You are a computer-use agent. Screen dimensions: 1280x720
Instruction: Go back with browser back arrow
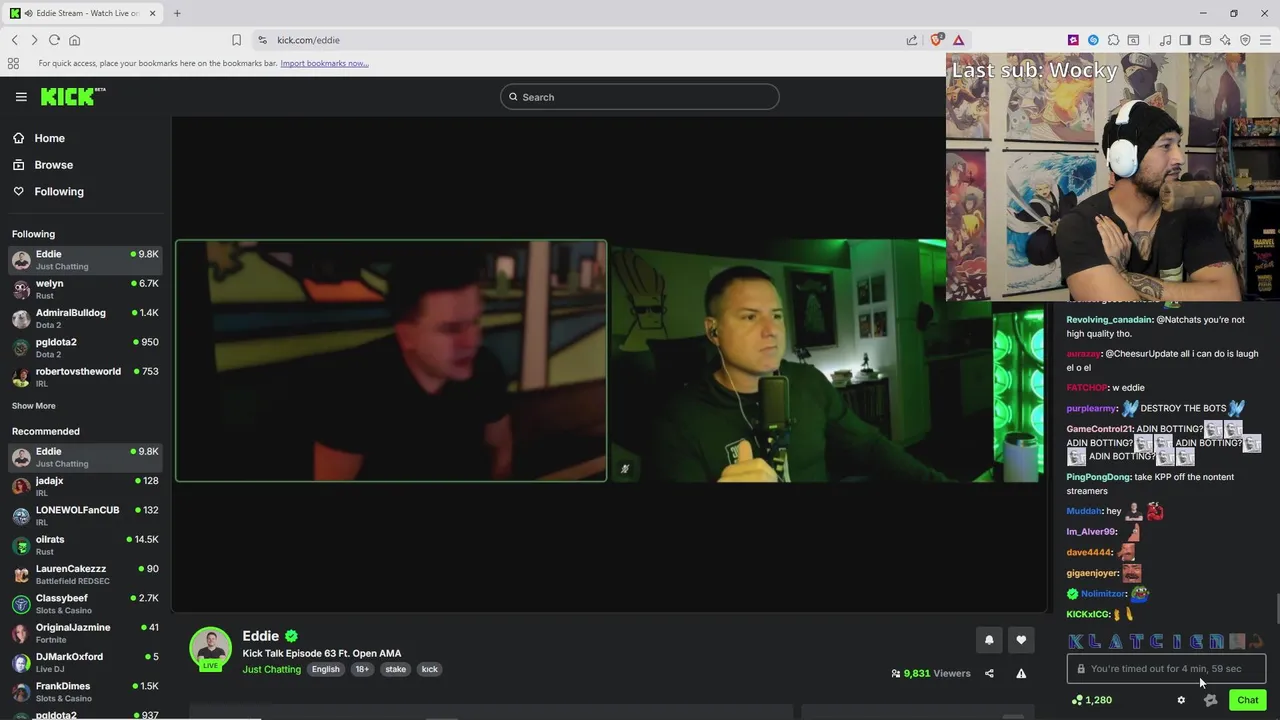tap(15, 40)
